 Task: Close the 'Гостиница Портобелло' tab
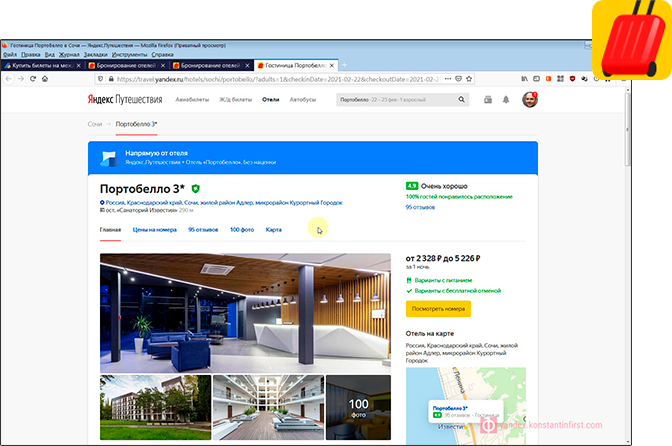332,66
